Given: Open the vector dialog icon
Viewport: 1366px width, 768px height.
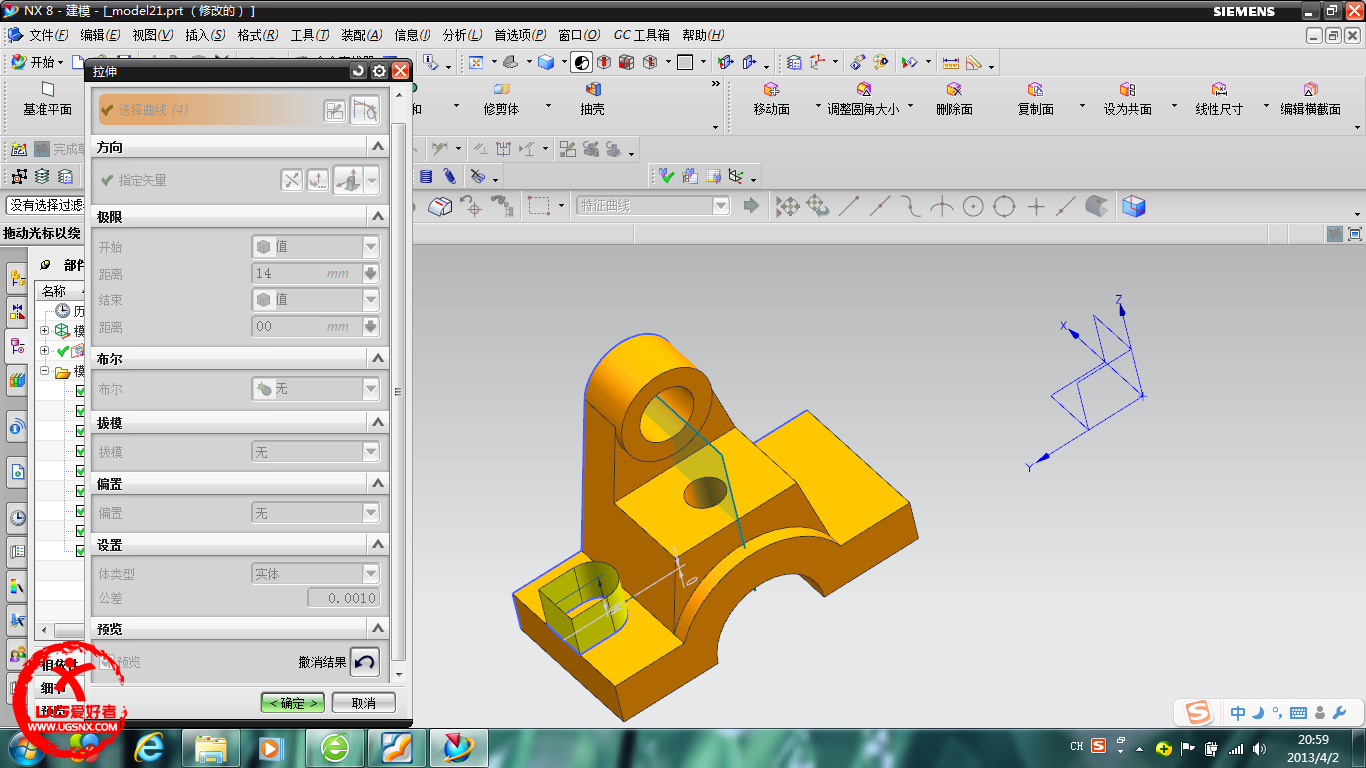Looking at the screenshot, I should [x=318, y=181].
